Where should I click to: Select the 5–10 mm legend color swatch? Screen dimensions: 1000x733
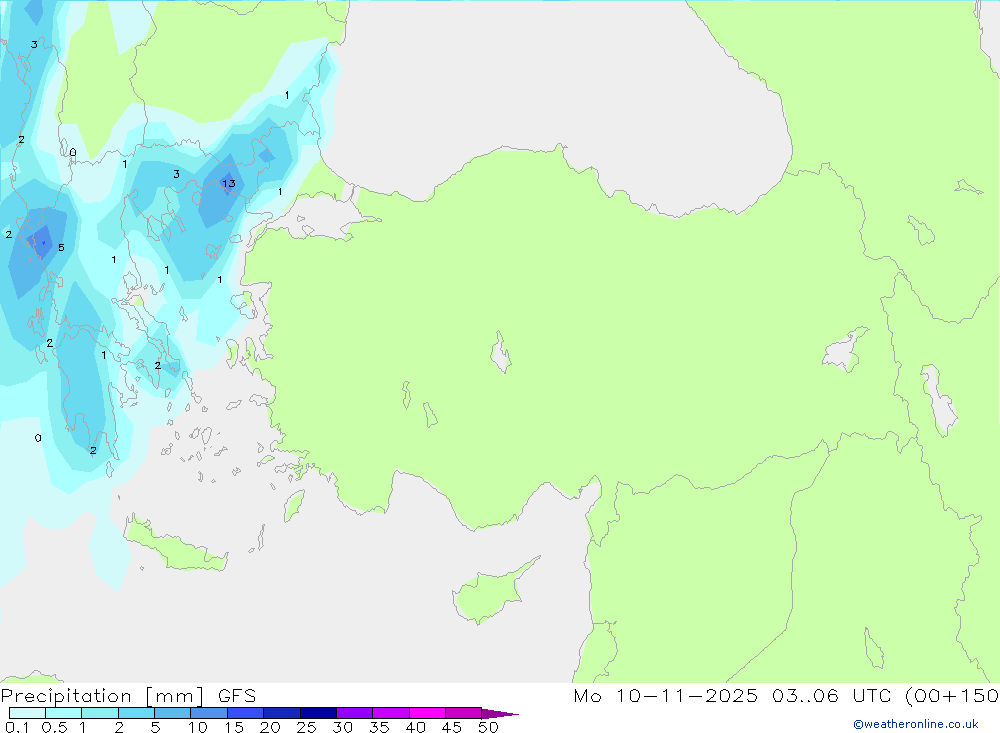(x=173, y=713)
